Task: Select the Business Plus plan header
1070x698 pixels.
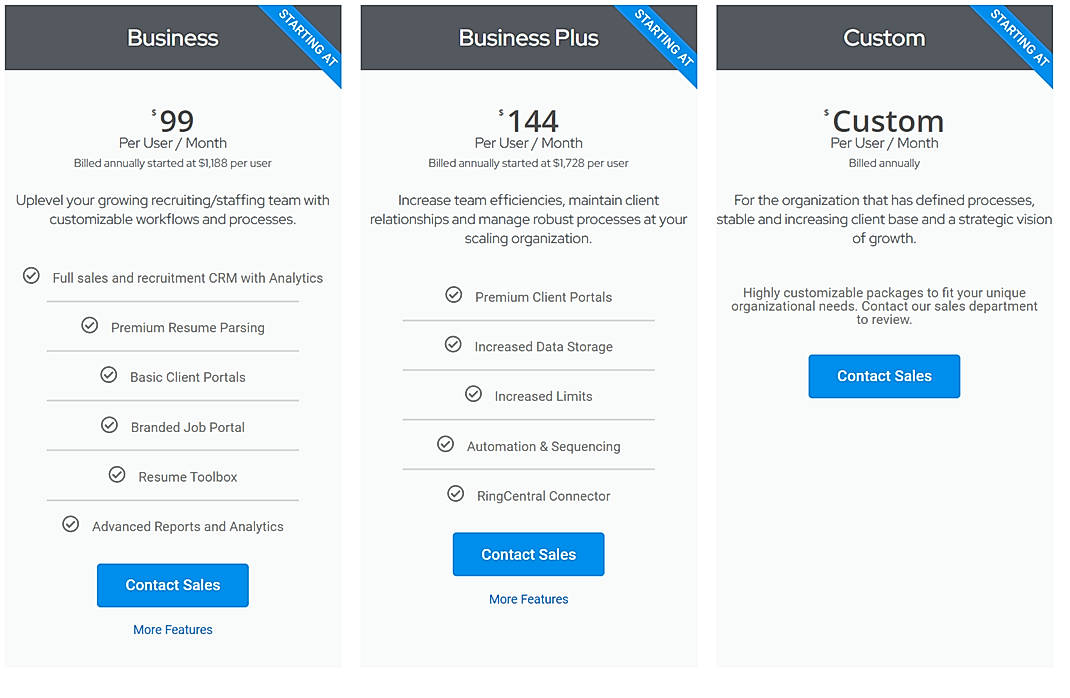Action: pos(528,38)
